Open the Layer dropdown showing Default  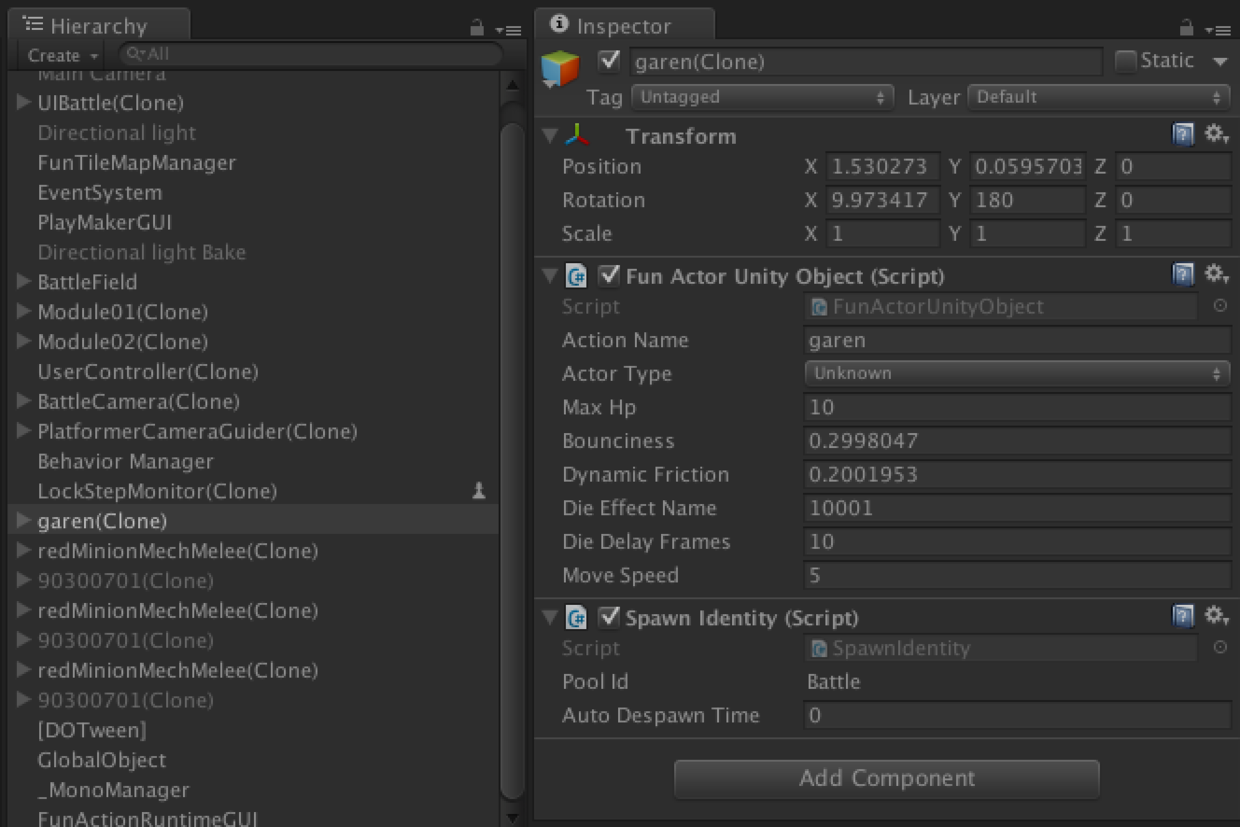tap(1099, 97)
